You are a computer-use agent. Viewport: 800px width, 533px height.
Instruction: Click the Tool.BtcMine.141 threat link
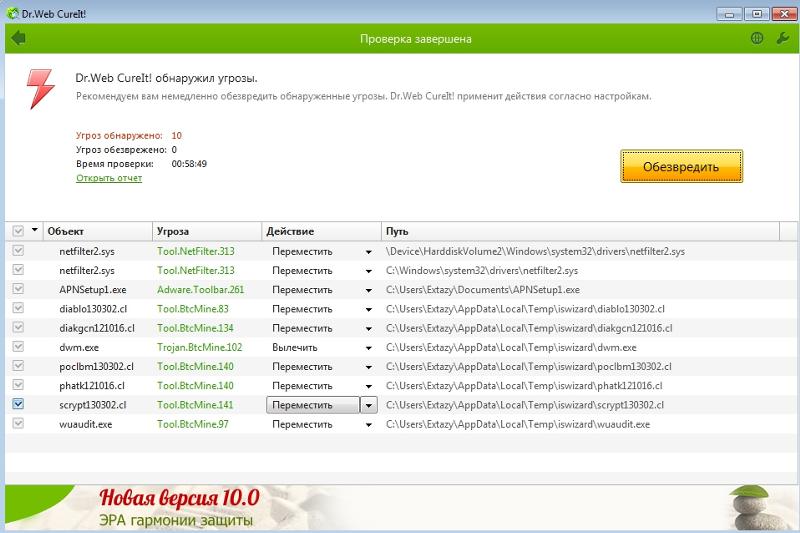pyautogui.click(x=195, y=404)
